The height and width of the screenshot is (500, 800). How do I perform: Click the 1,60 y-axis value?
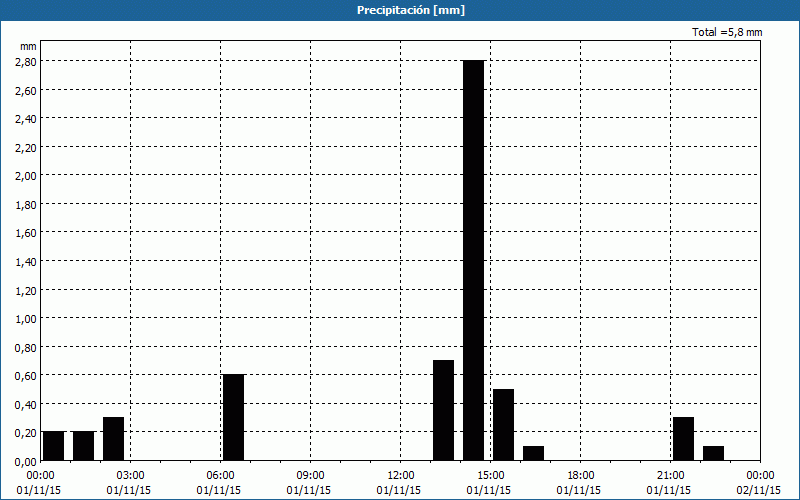pyautogui.click(x=27, y=233)
